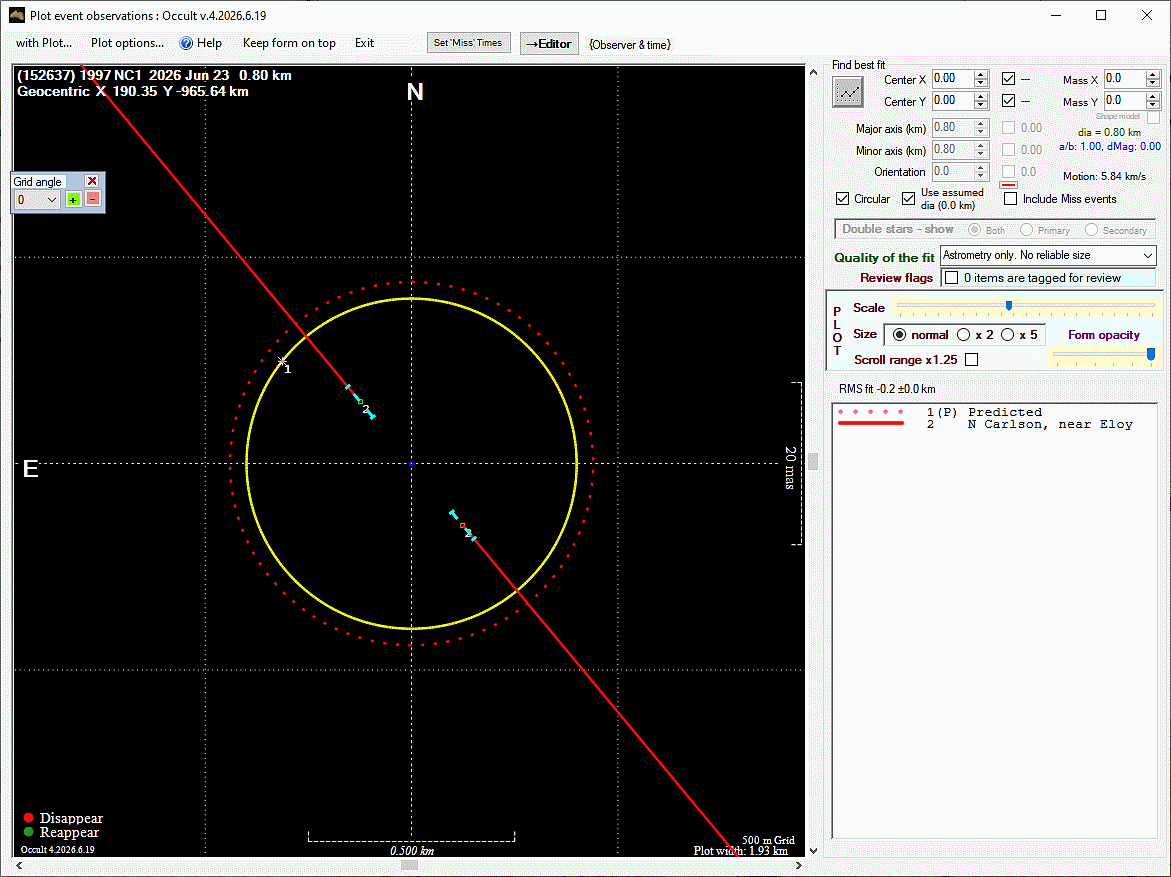Select the x 2 size radio button
This screenshot has width=1171, height=877.
click(963, 335)
